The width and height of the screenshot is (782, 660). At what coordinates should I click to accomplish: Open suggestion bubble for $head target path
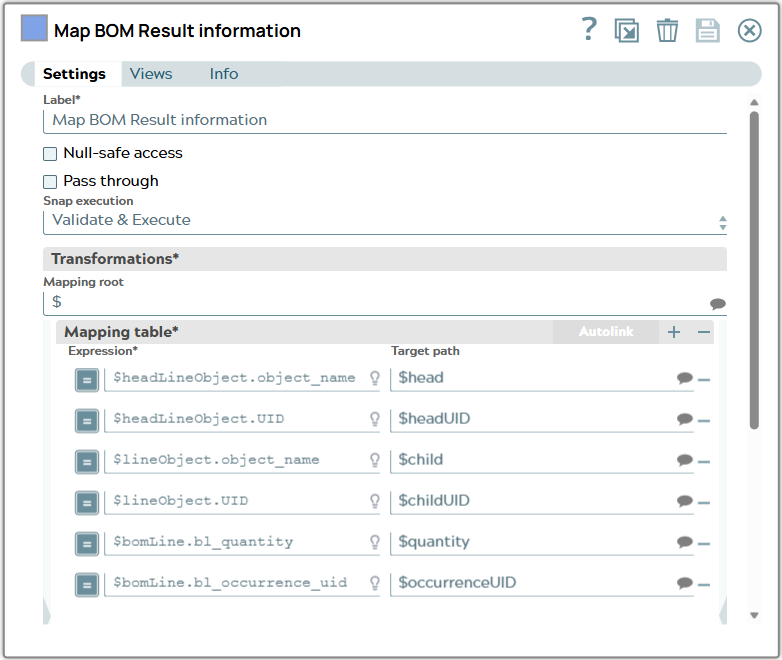tap(685, 378)
